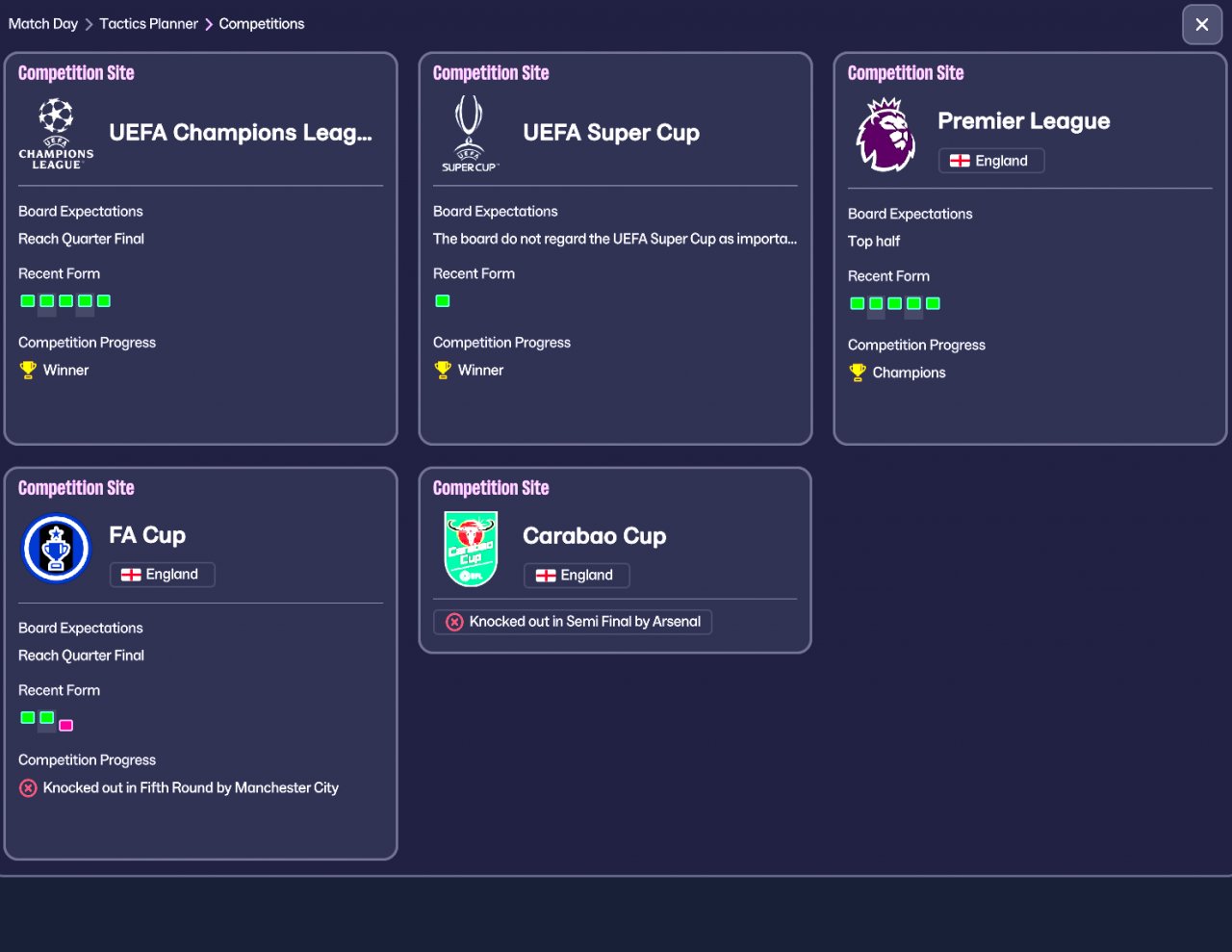1232x952 pixels.
Task: Click Premier League 'Competition Progress' label
Action: click(917, 345)
